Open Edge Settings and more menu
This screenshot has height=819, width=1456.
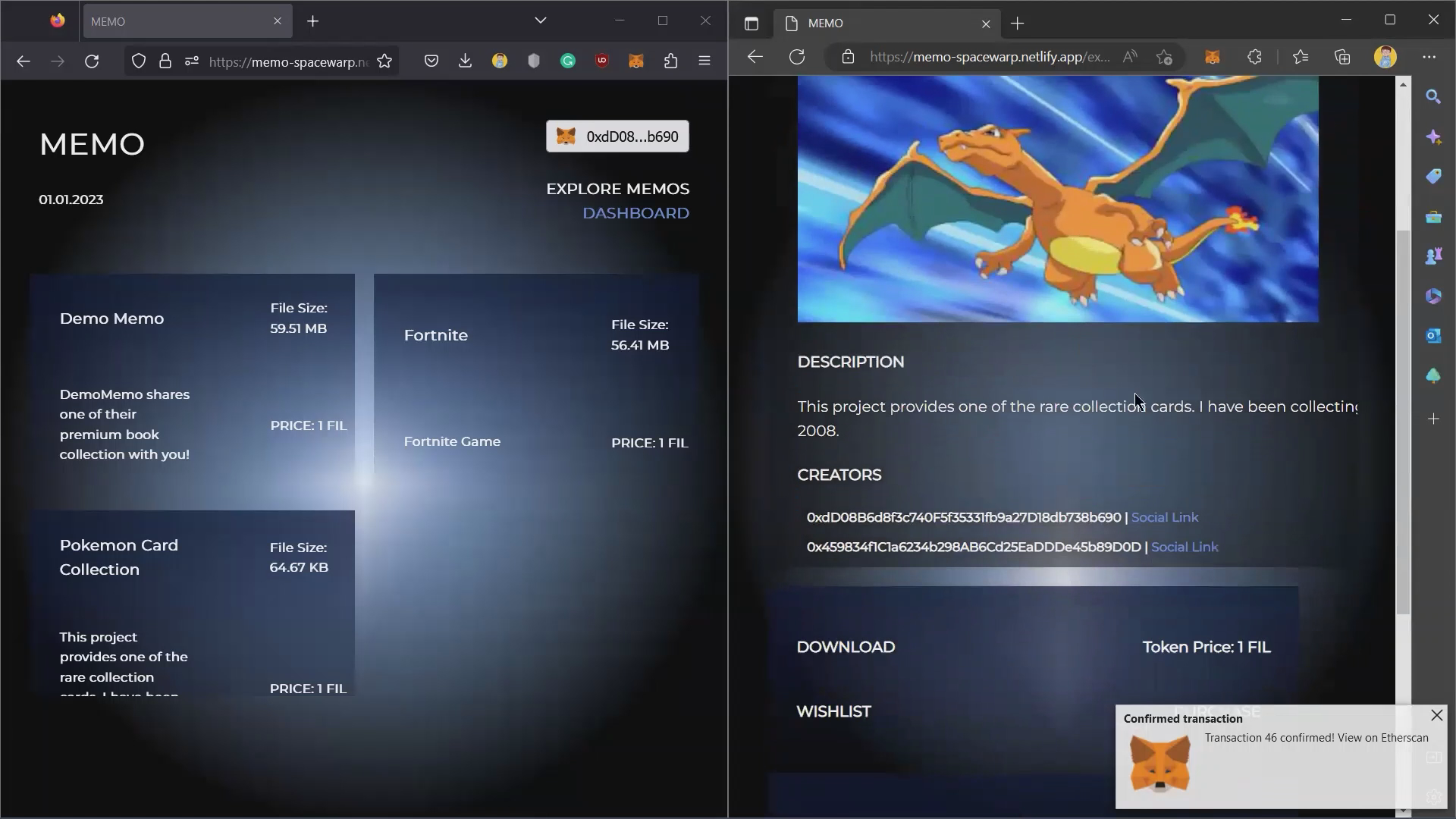[x=1429, y=57]
